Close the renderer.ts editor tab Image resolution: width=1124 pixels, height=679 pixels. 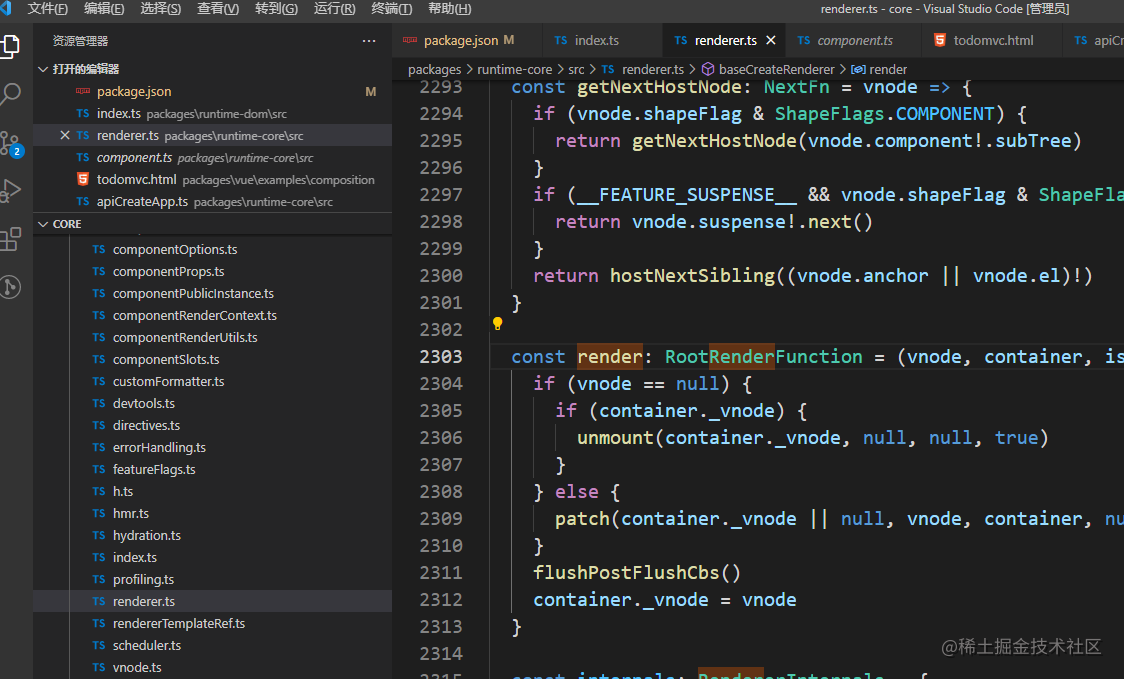771,40
